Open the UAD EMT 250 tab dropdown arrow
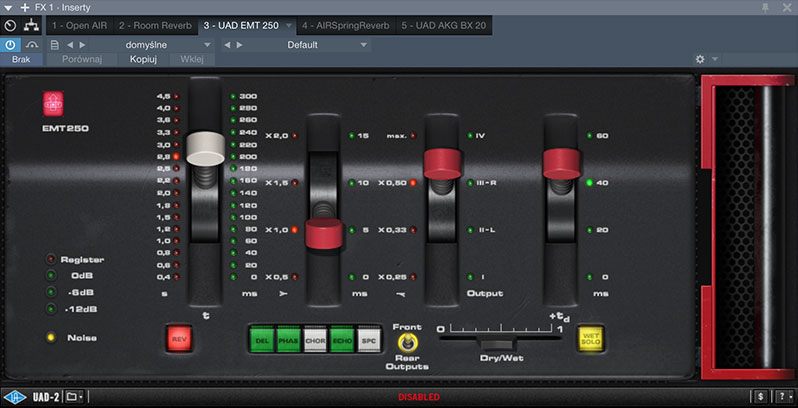Image resolution: width=798 pixels, height=408 pixels. point(289,25)
